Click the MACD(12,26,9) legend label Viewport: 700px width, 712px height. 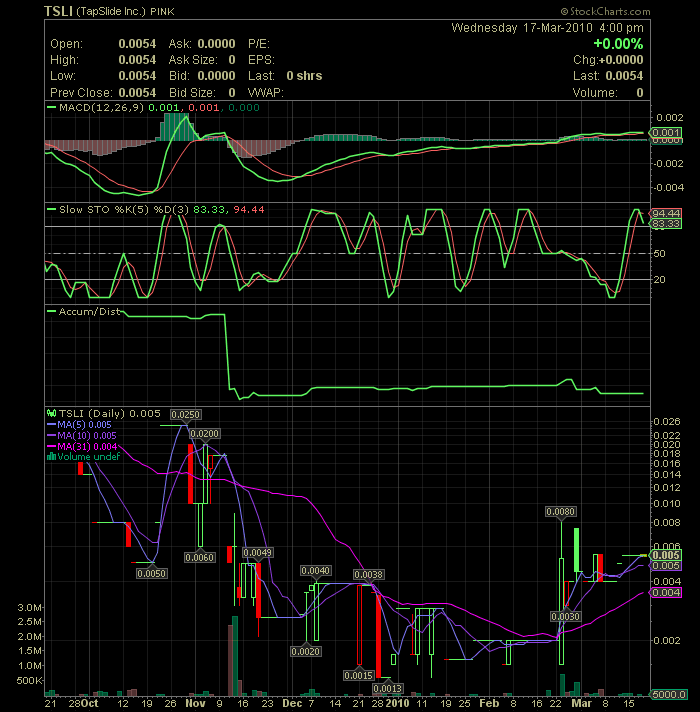(101, 108)
